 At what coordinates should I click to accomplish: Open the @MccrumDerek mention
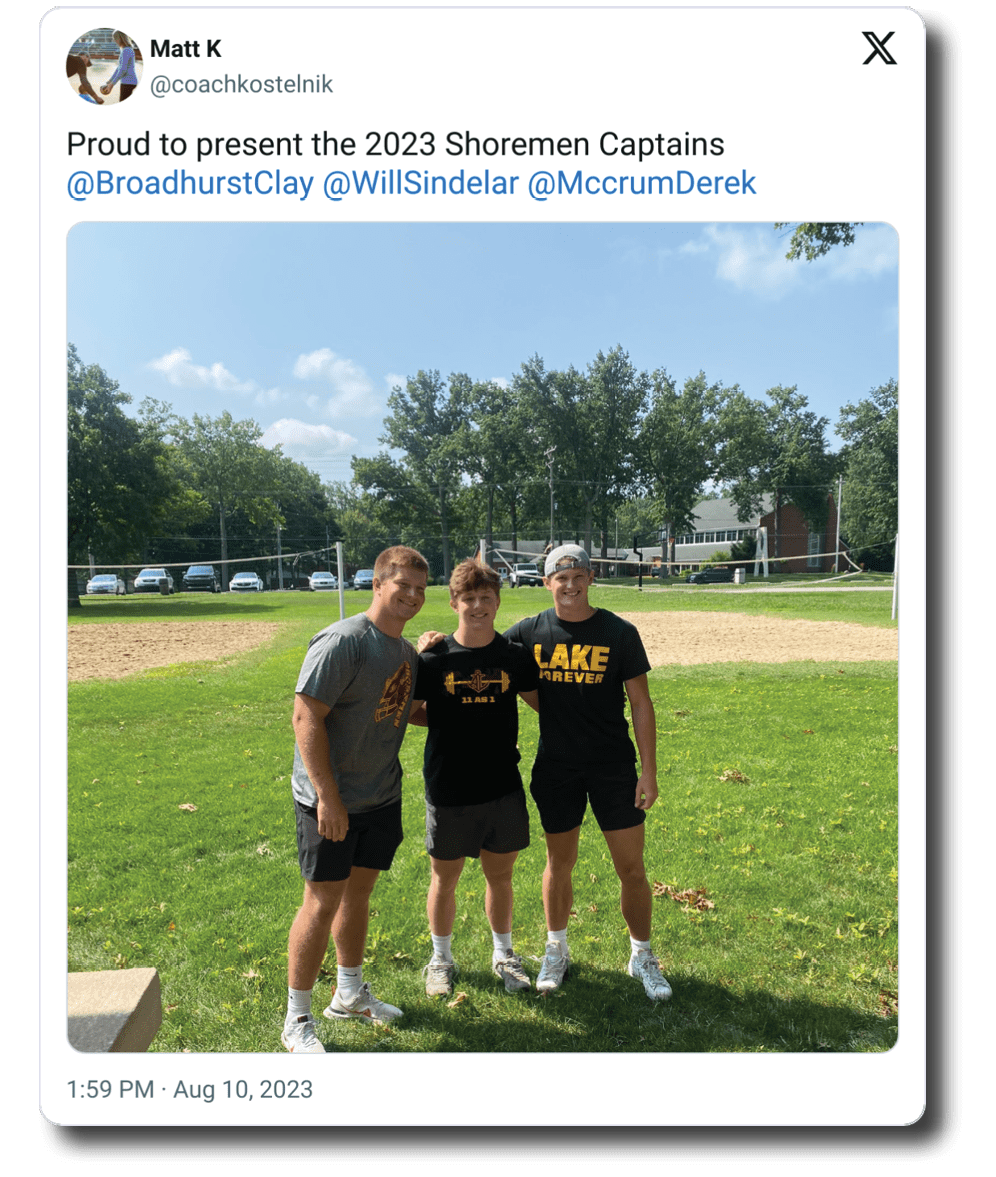click(642, 184)
